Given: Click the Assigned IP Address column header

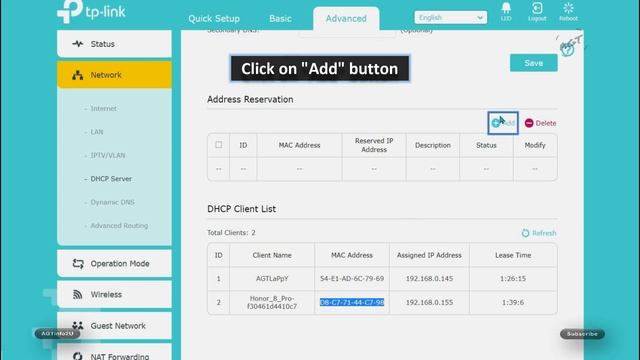Looking at the screenshot, I should (x=429, y=255).
